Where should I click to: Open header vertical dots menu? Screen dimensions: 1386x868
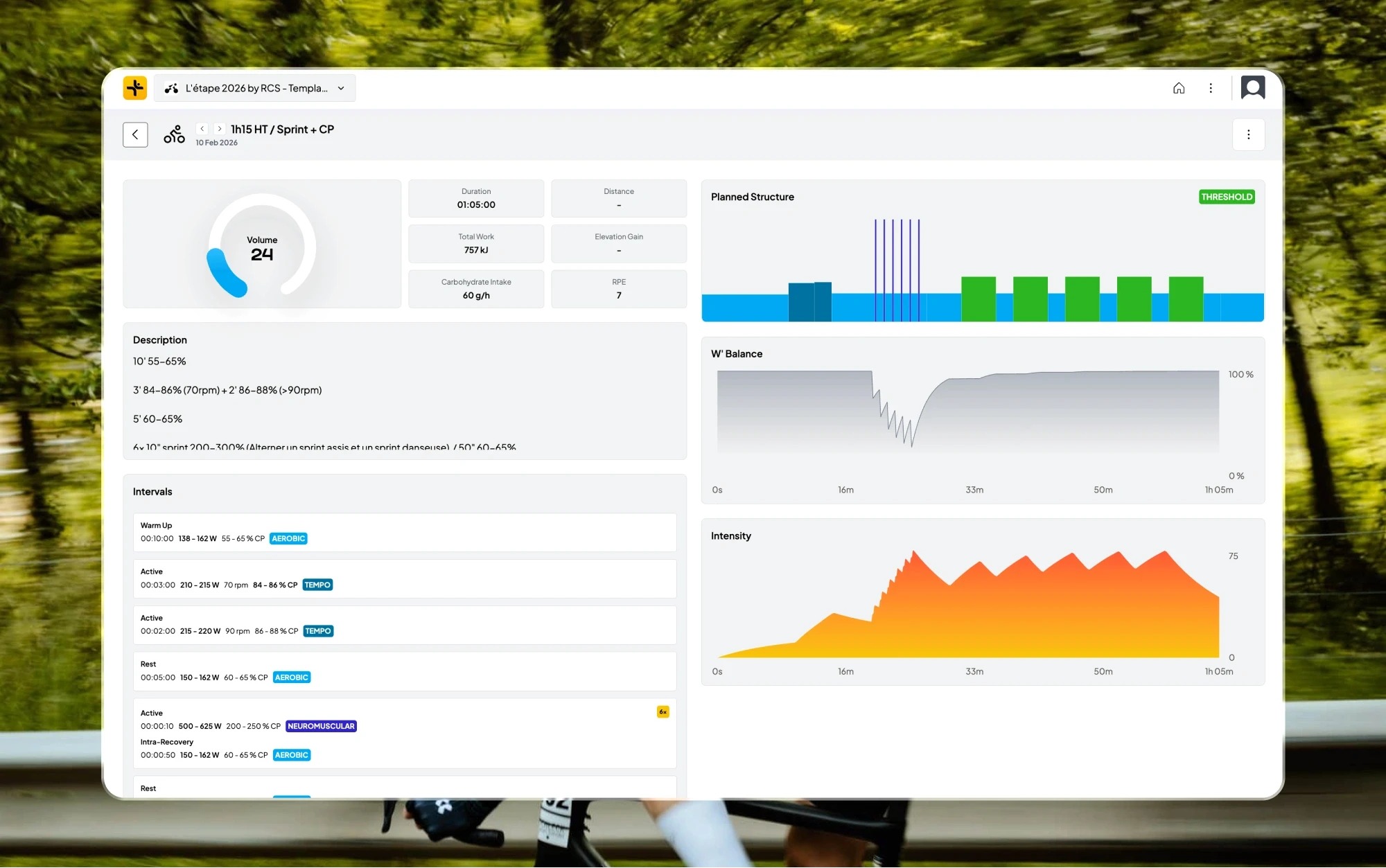coord(1211,88)
